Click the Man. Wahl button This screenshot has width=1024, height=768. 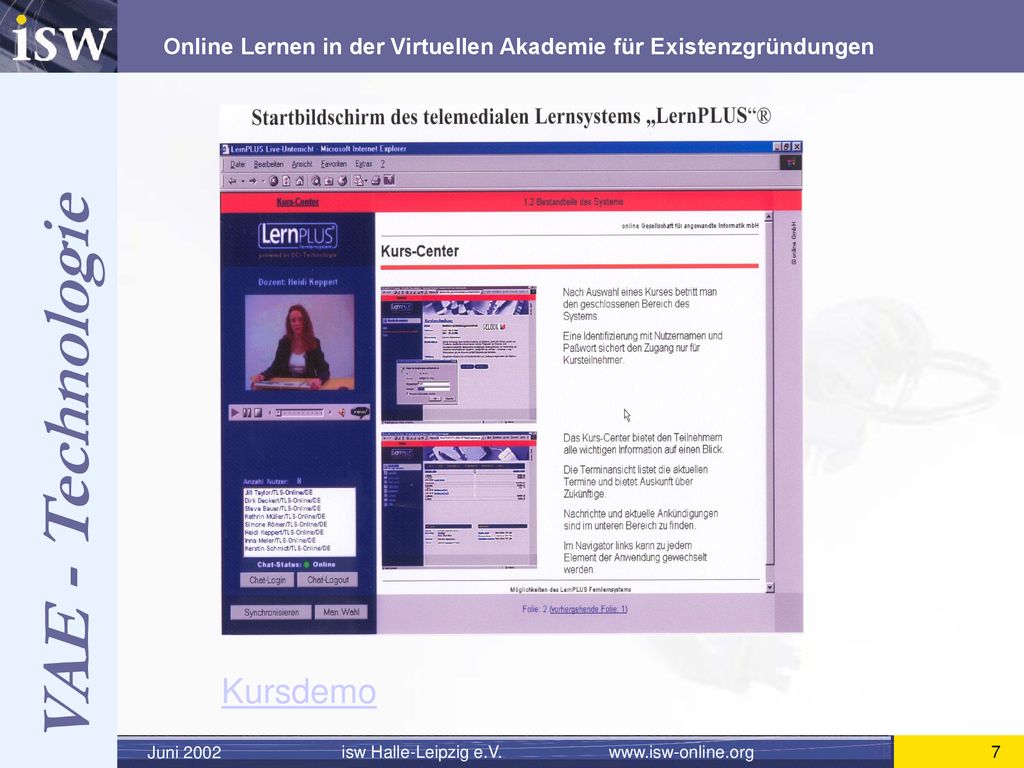click(x=341, y=613)
